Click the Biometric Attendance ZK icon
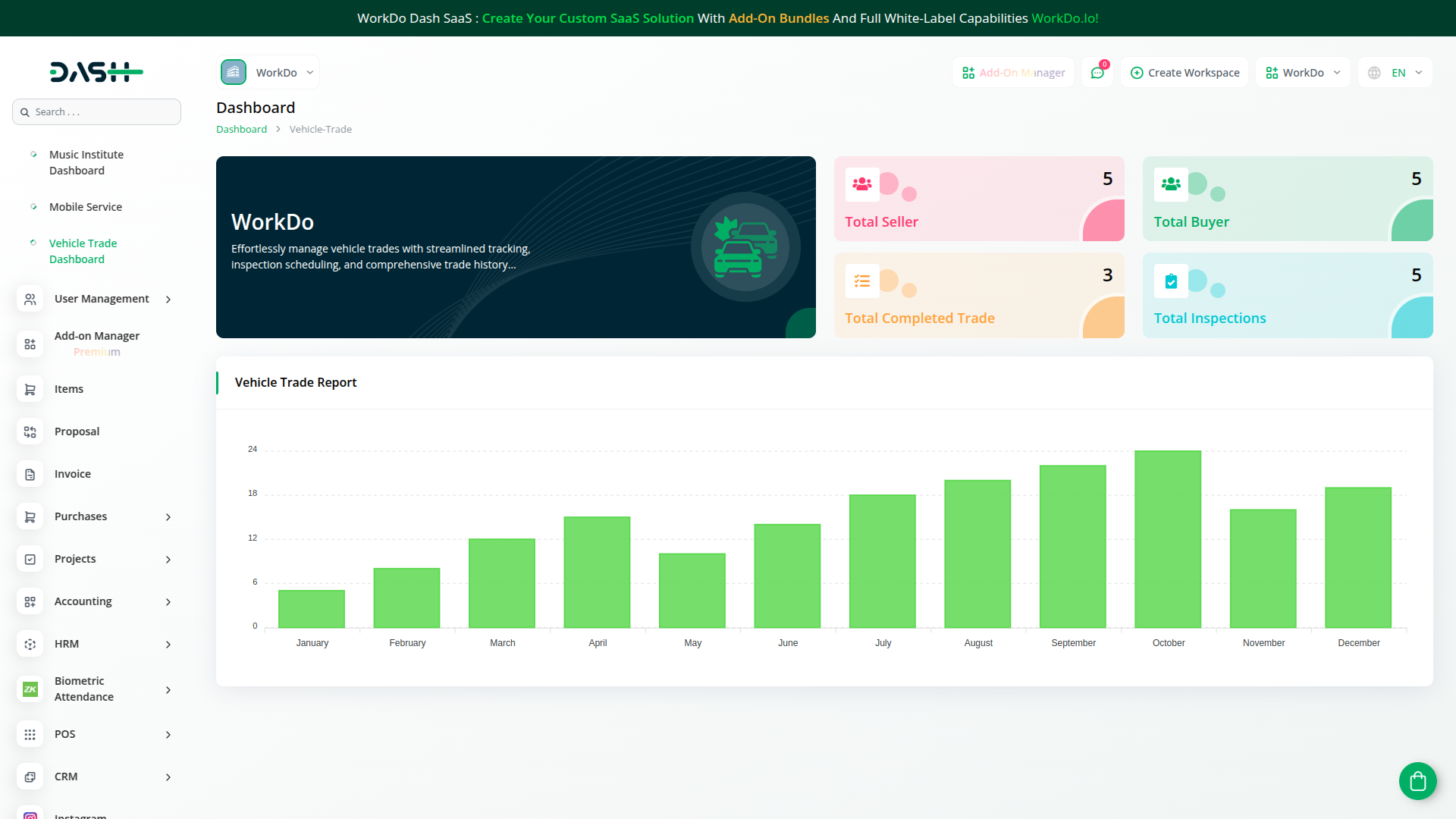 [x=30, y=689]
